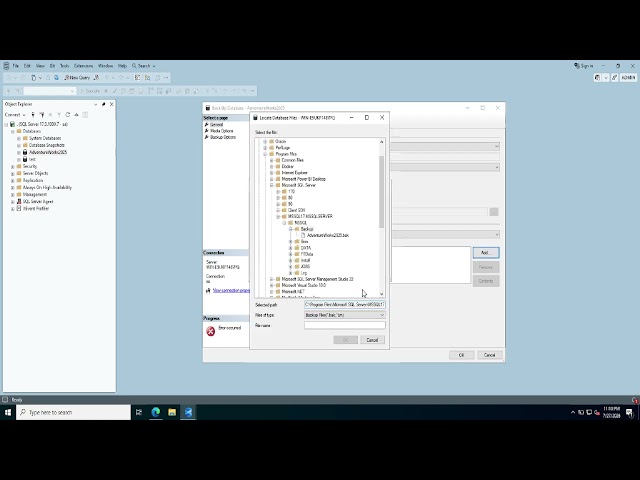Select the AdventureWorks2025.bak file

point(328,236)
